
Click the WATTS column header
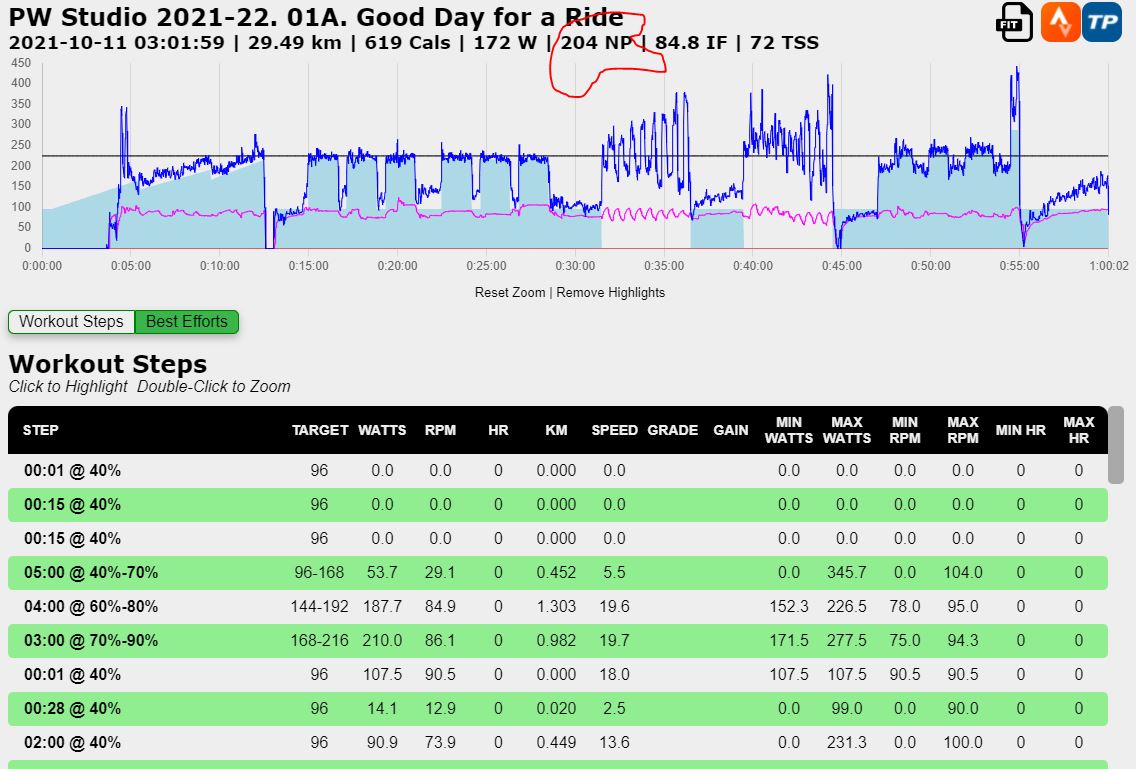point(382,430)
